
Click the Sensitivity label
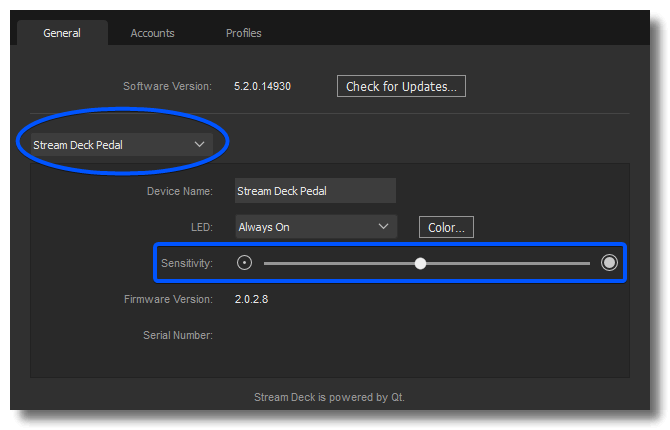coord(187,263)
